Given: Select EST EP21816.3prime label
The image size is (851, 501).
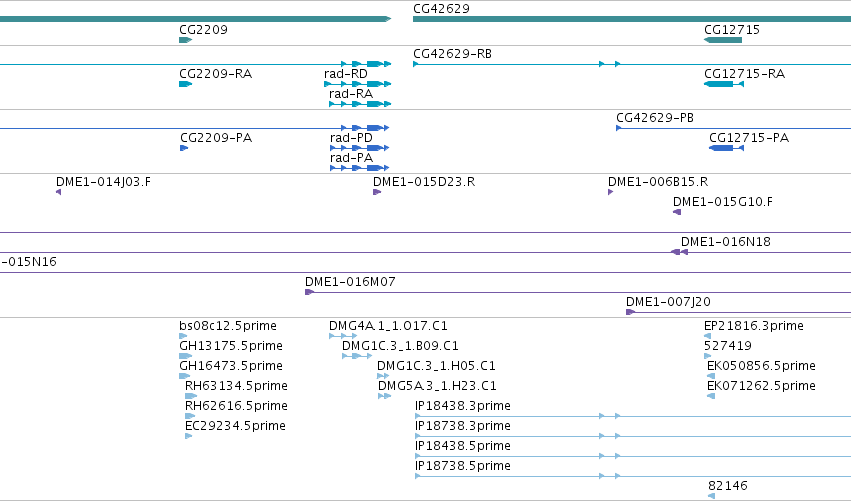Looking at the screenshot, I should [754, 326].
